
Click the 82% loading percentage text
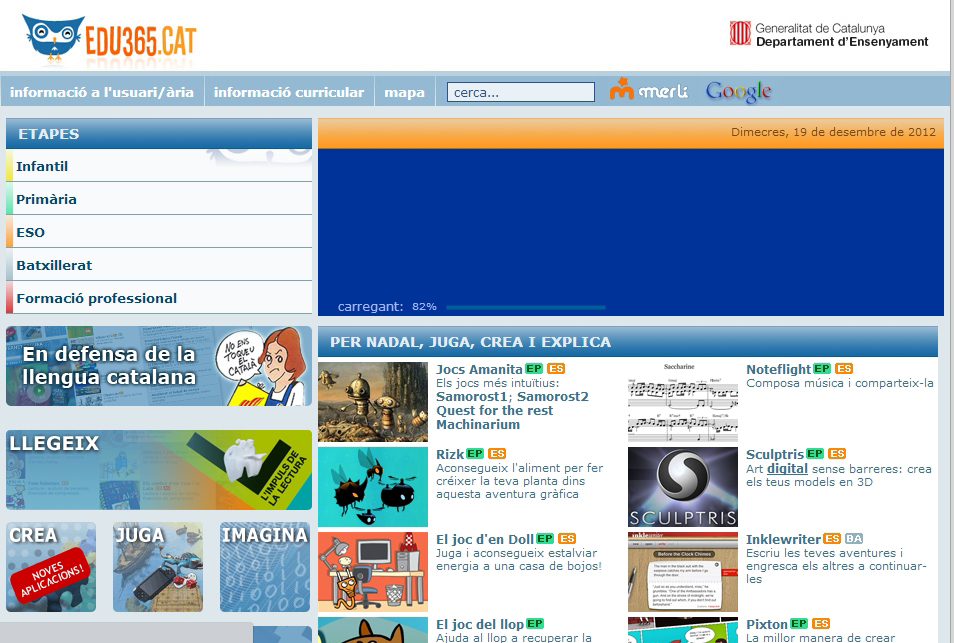pyautogui.click(x=424, y=307)
